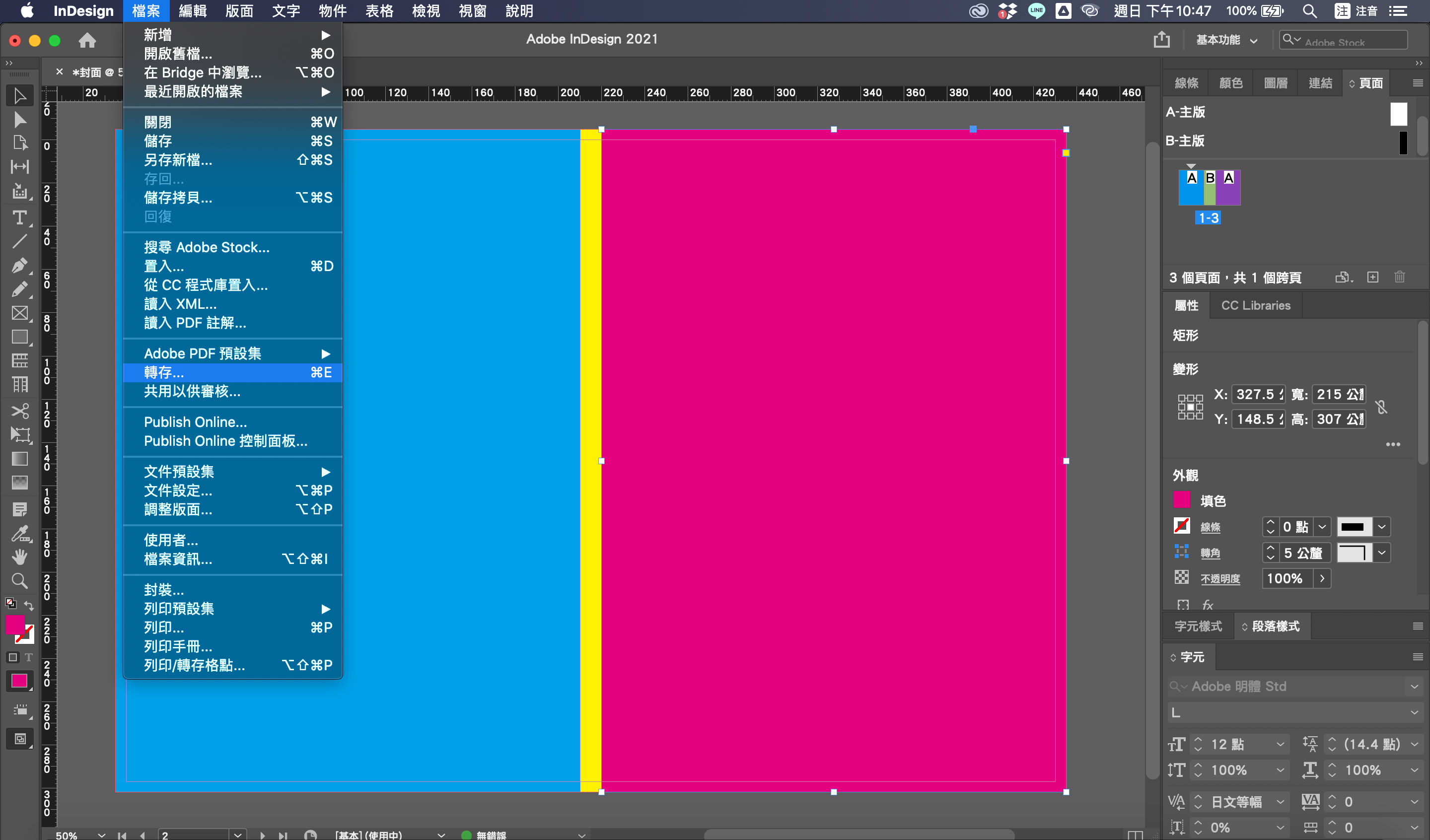Click the transform reference point locator

pos(1190,407)
